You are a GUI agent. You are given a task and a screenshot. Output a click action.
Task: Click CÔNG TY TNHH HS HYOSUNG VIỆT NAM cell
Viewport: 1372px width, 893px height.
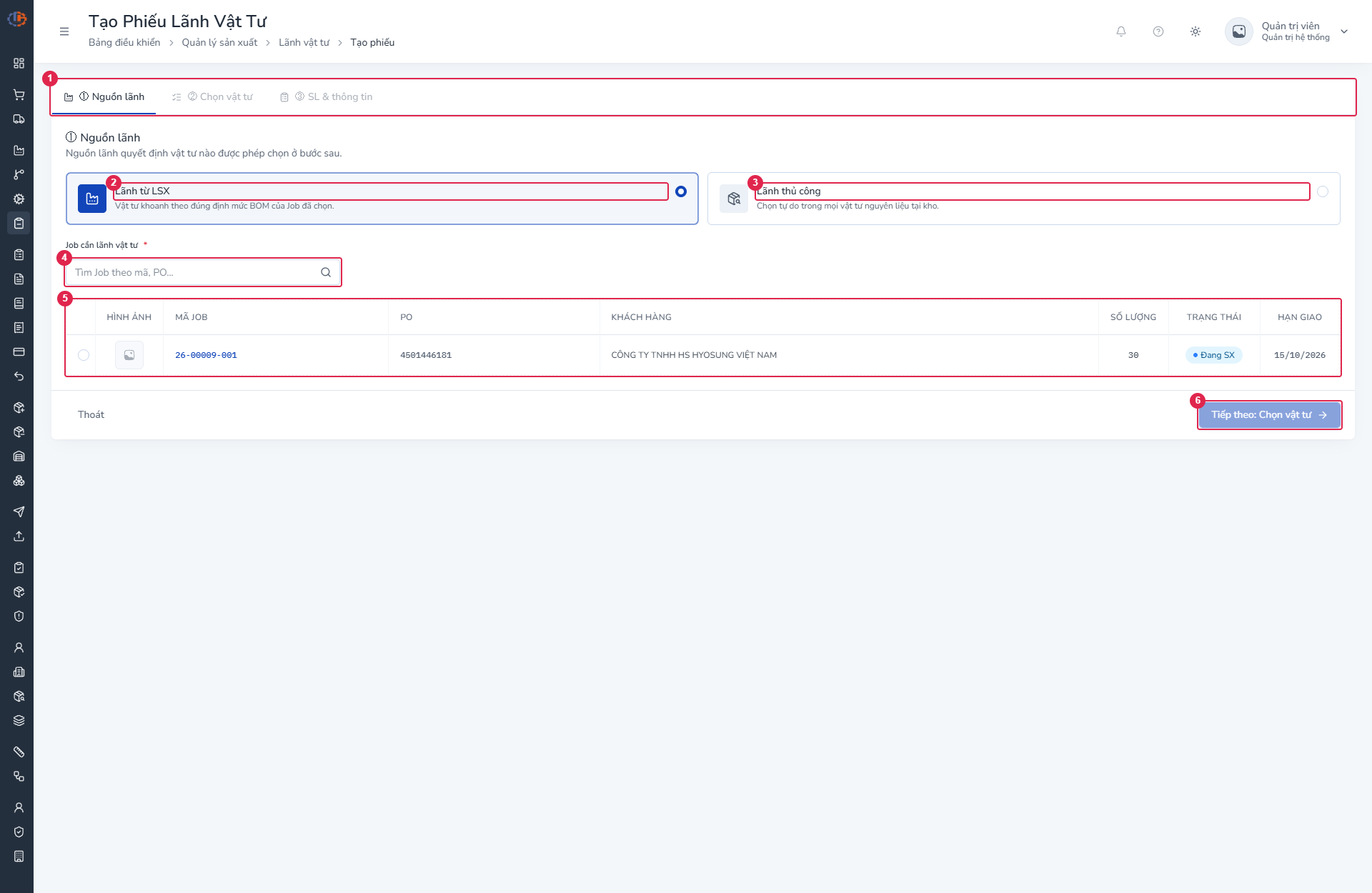point(694,355)
